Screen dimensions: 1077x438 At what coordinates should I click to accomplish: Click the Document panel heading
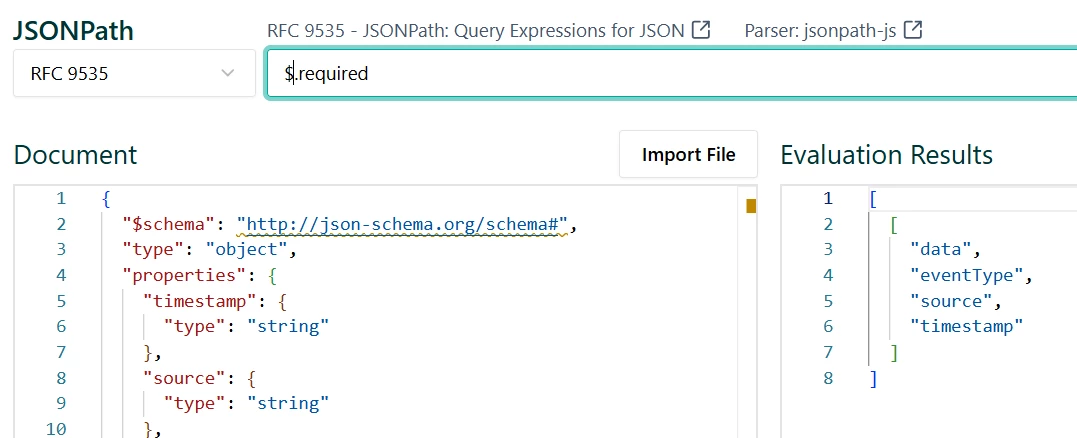[75, 155]
